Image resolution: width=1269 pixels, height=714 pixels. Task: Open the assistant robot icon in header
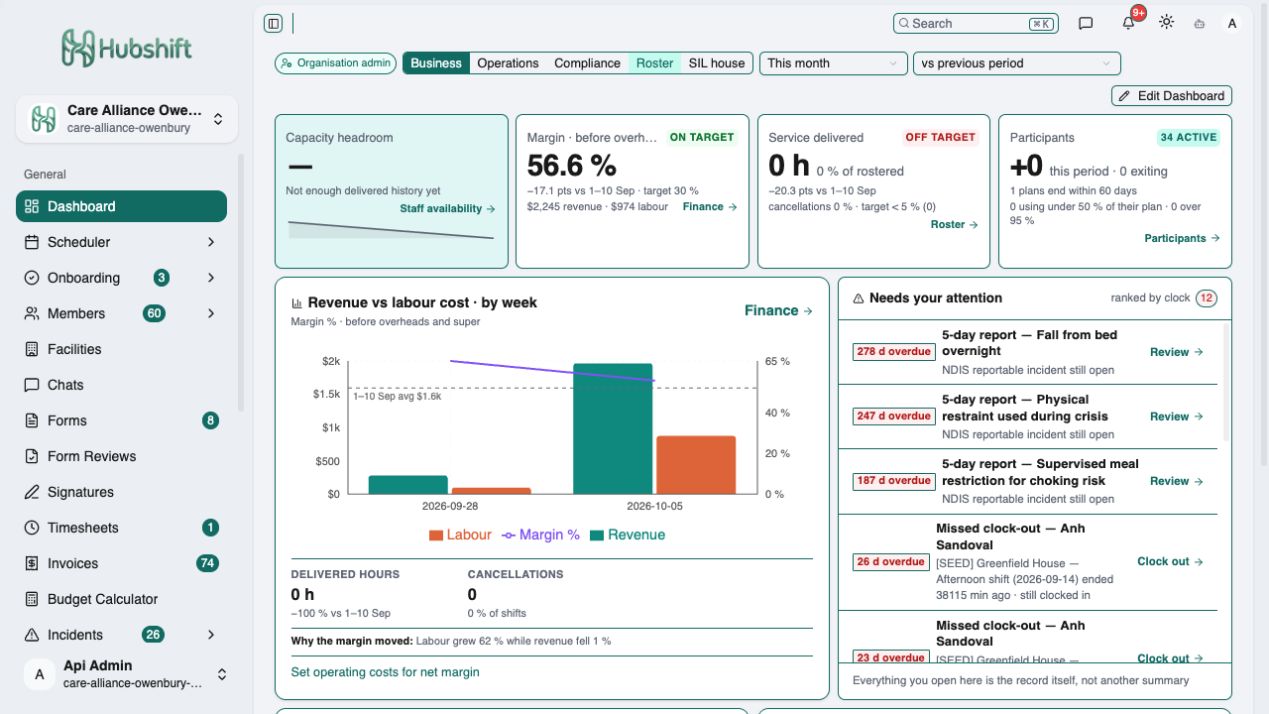tap(1199, 23)
